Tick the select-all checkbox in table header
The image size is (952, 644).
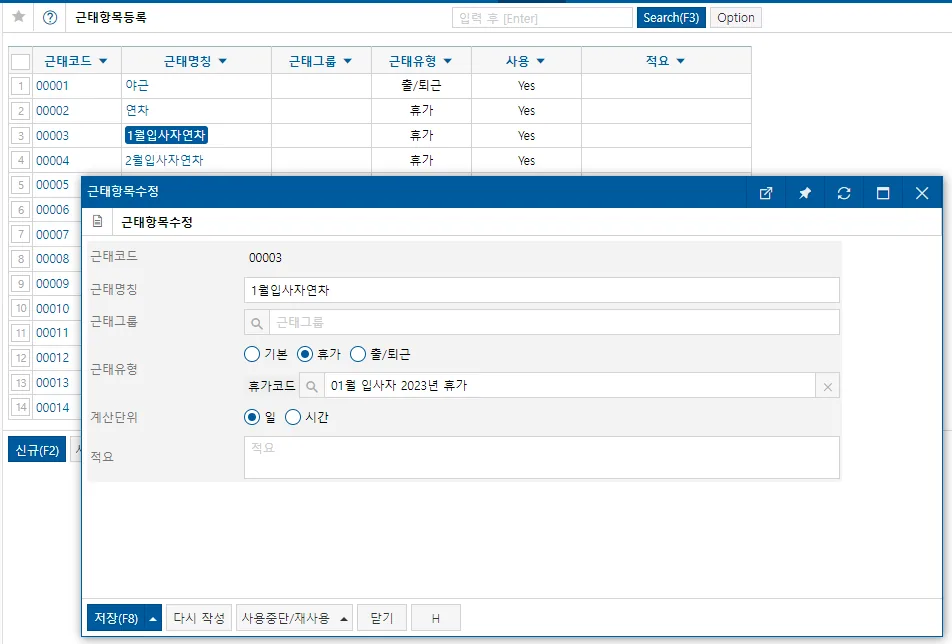(x=21, y=61)
